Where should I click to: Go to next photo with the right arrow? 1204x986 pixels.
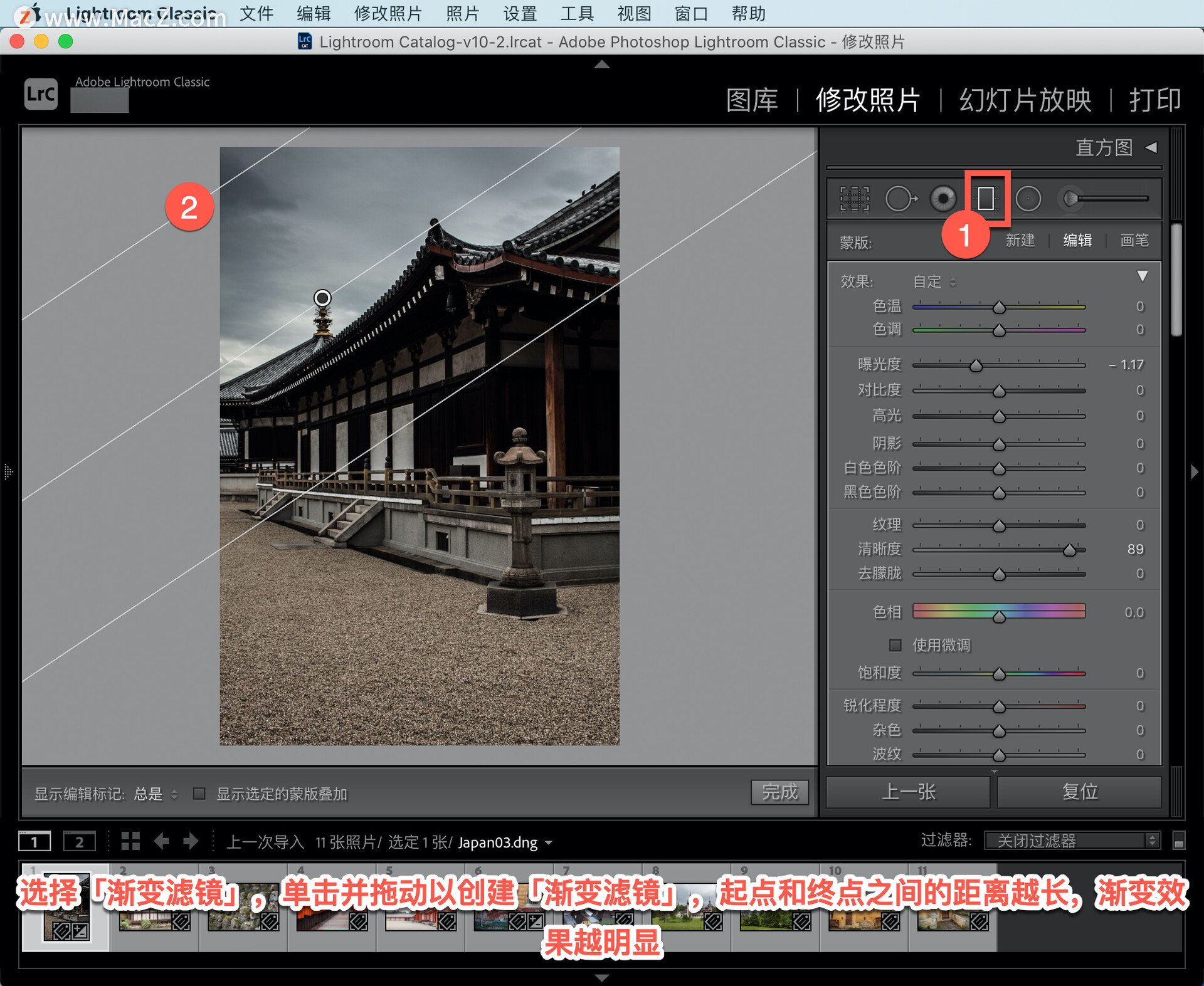(x=191, y=841)
